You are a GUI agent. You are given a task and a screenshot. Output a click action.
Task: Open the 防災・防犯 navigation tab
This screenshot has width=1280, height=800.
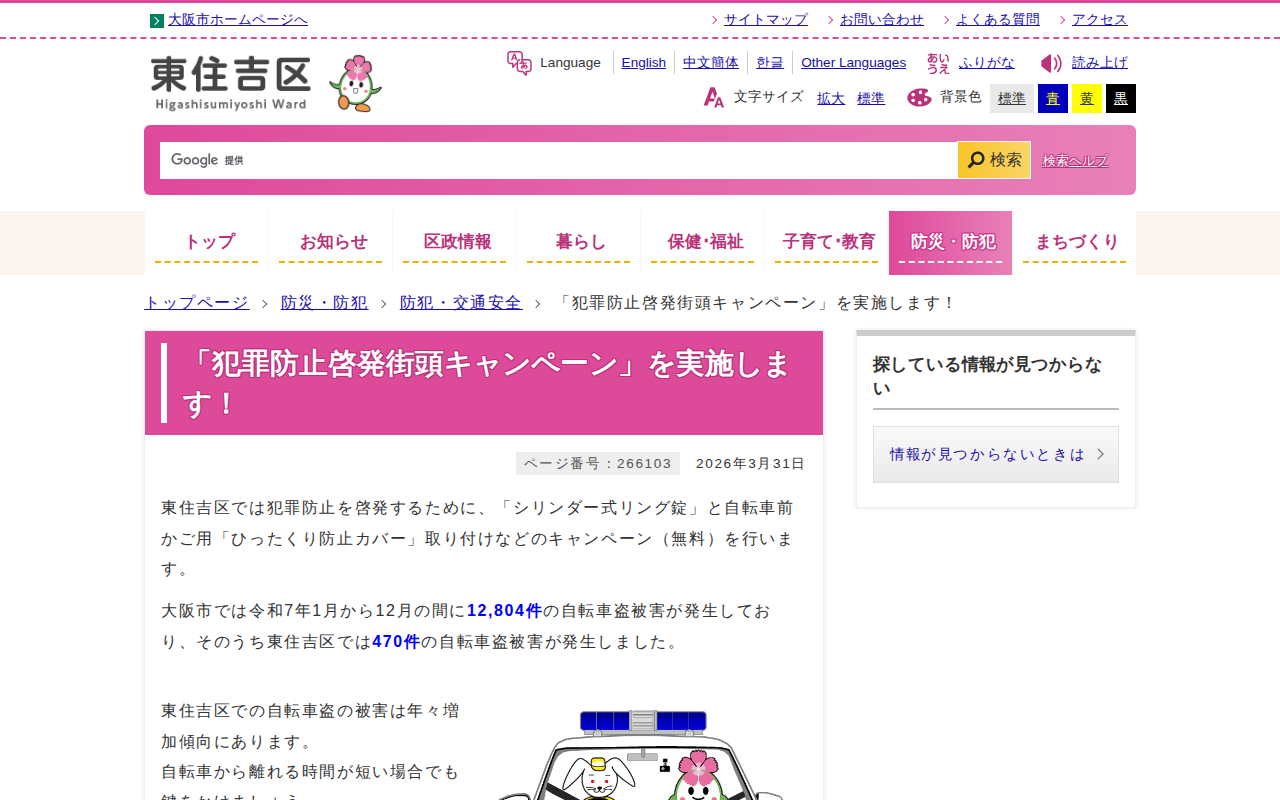tap(950, 243)
